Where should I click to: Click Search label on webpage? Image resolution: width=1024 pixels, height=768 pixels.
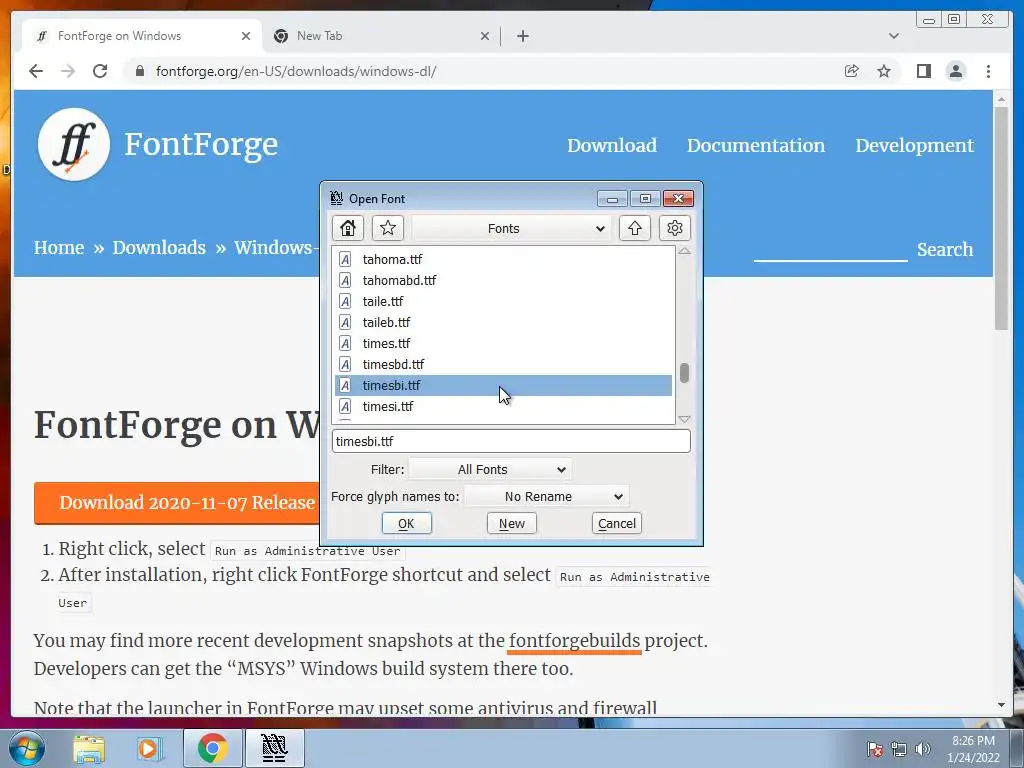click(944, 249)
